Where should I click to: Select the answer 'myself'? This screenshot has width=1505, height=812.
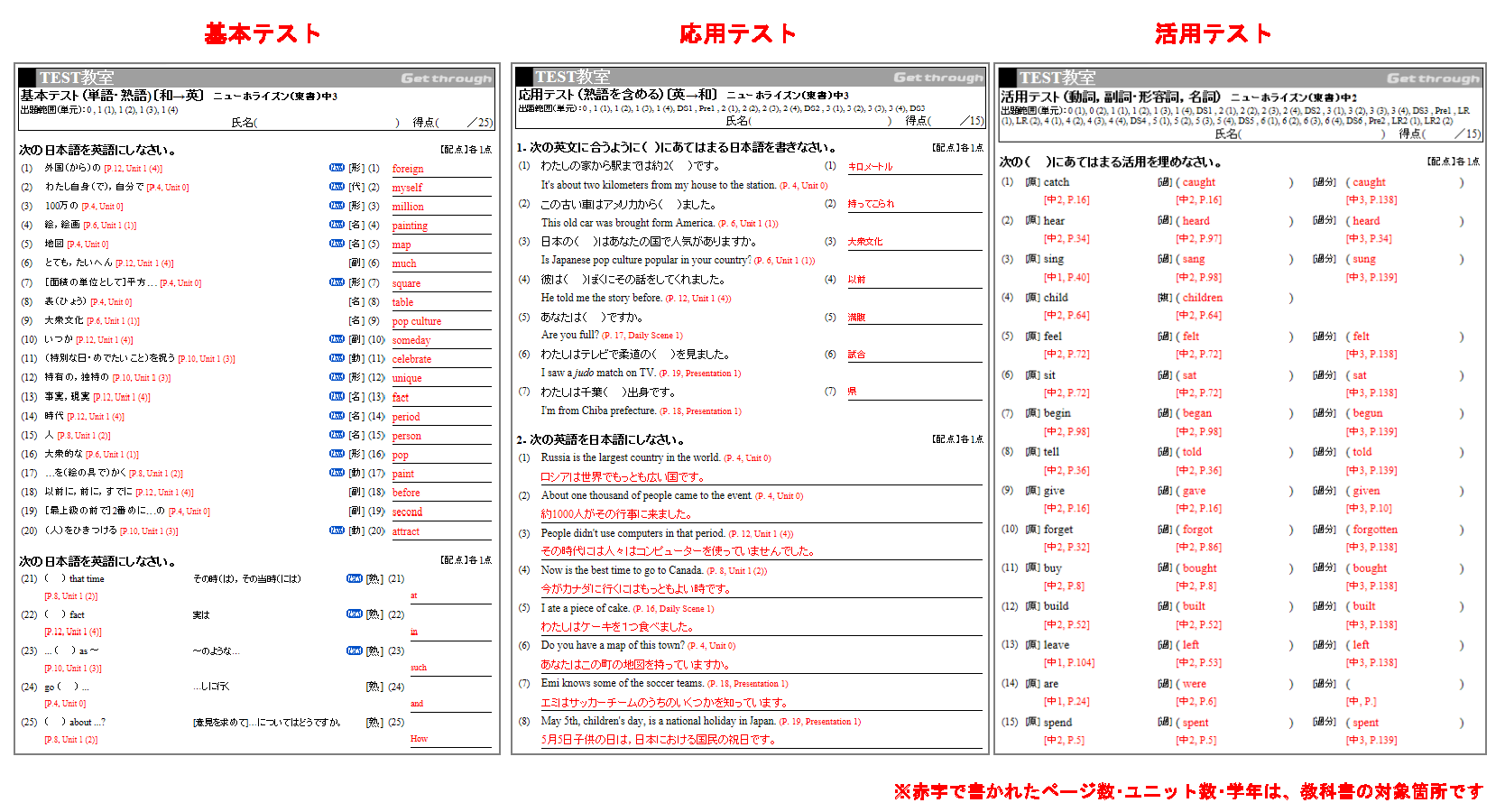tap(407, 188)
